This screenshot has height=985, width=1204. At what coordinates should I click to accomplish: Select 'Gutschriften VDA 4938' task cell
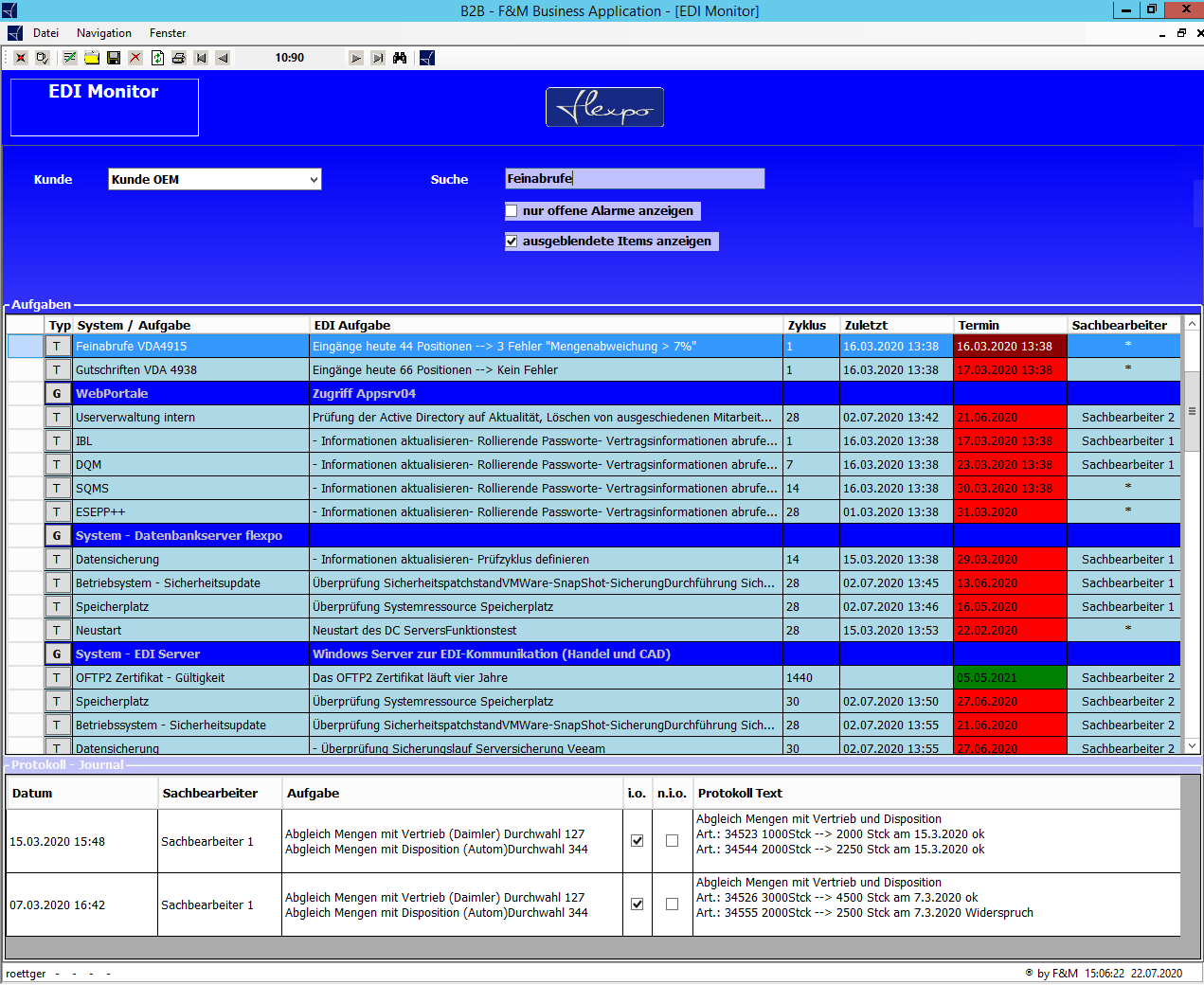point(191,370)
